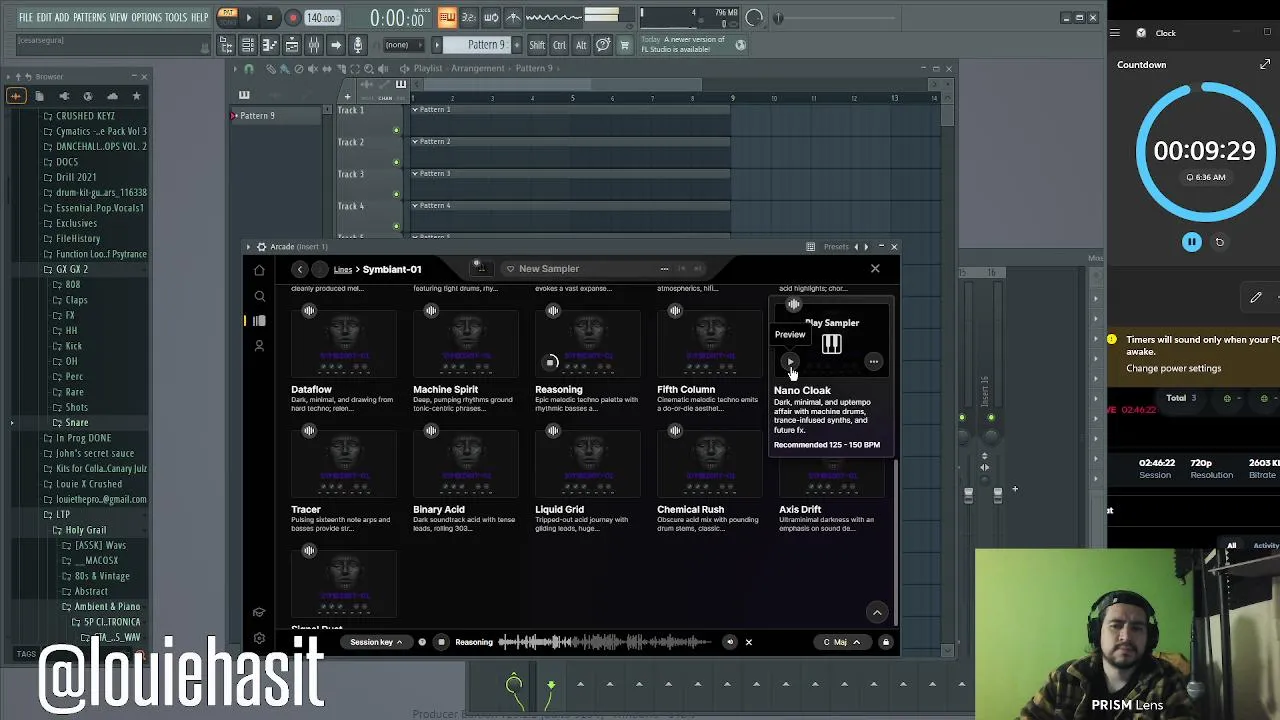The width and height of the screenshot is (1280, 720).
Task: Toggle key lock icon
Action: 885,642
